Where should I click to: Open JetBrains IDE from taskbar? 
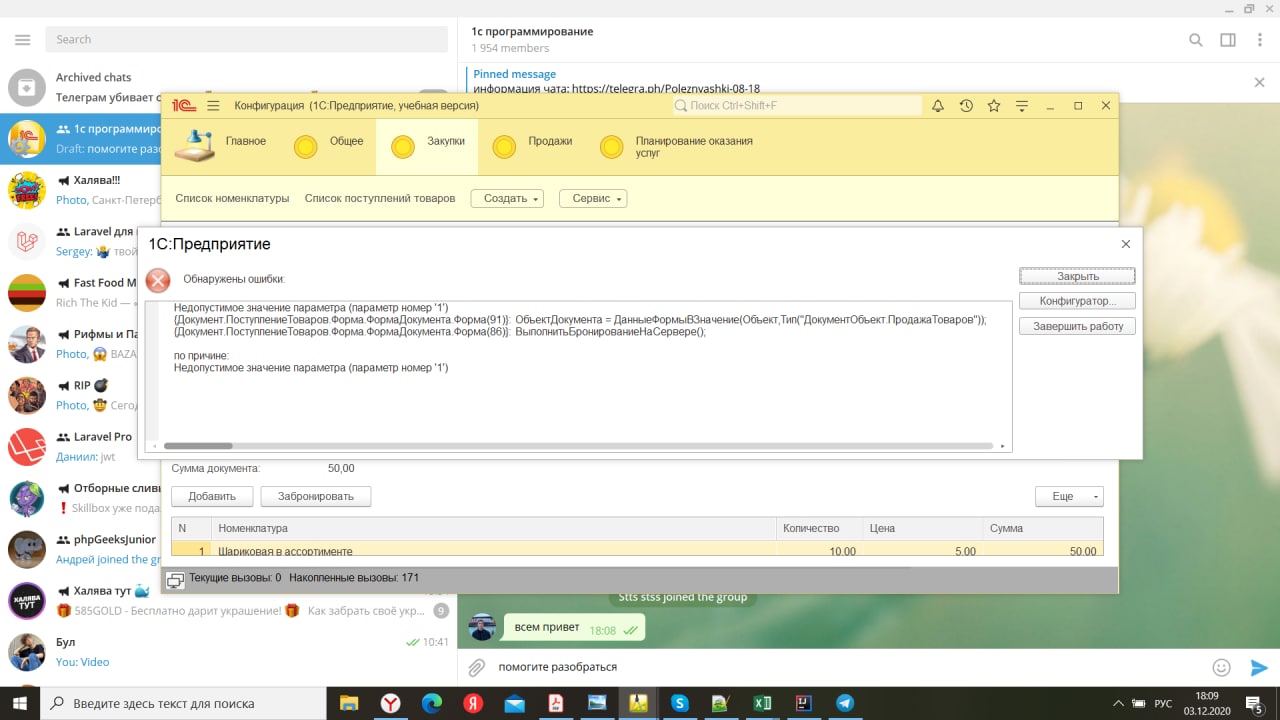point(803,703)
